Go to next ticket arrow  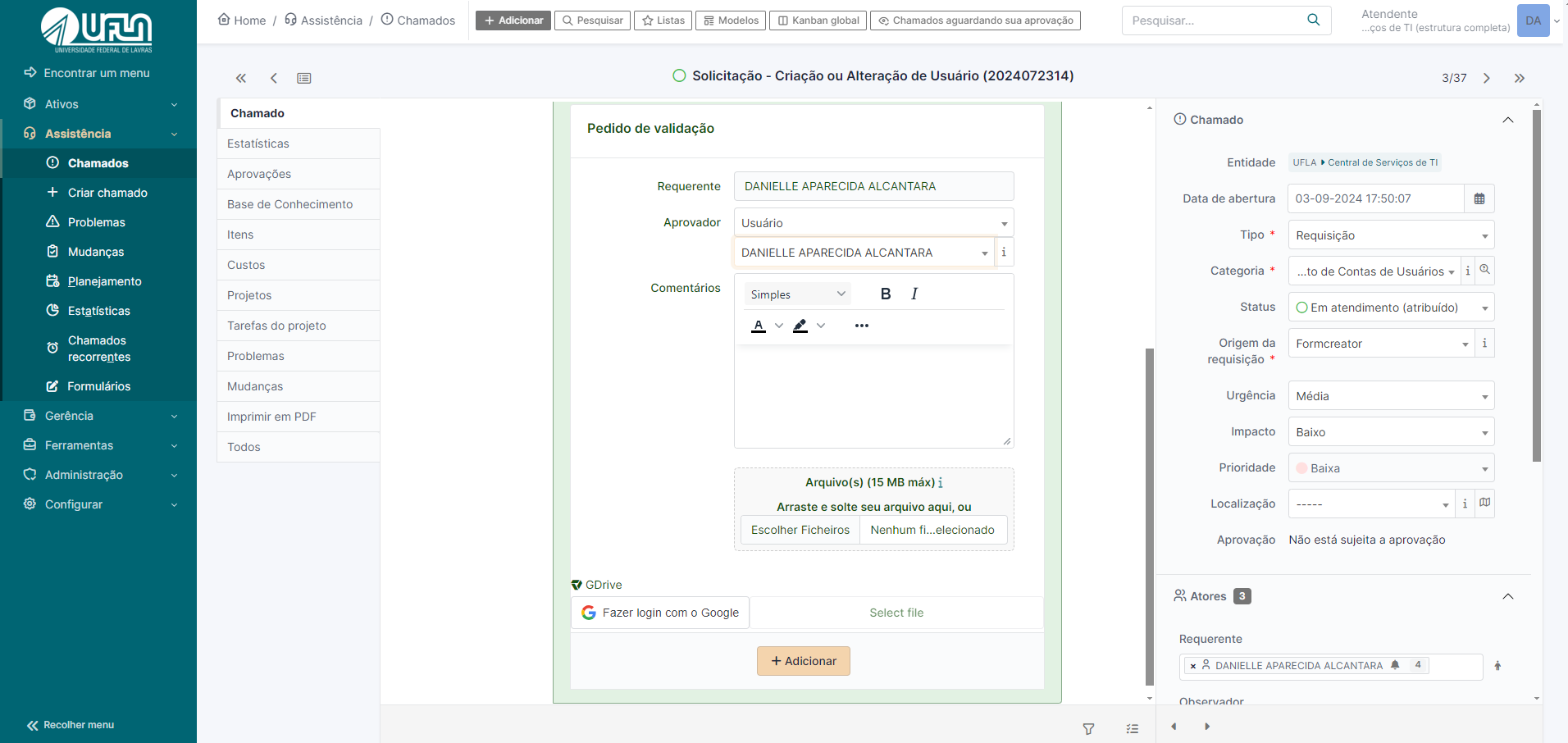click(x=1487, y=78)
